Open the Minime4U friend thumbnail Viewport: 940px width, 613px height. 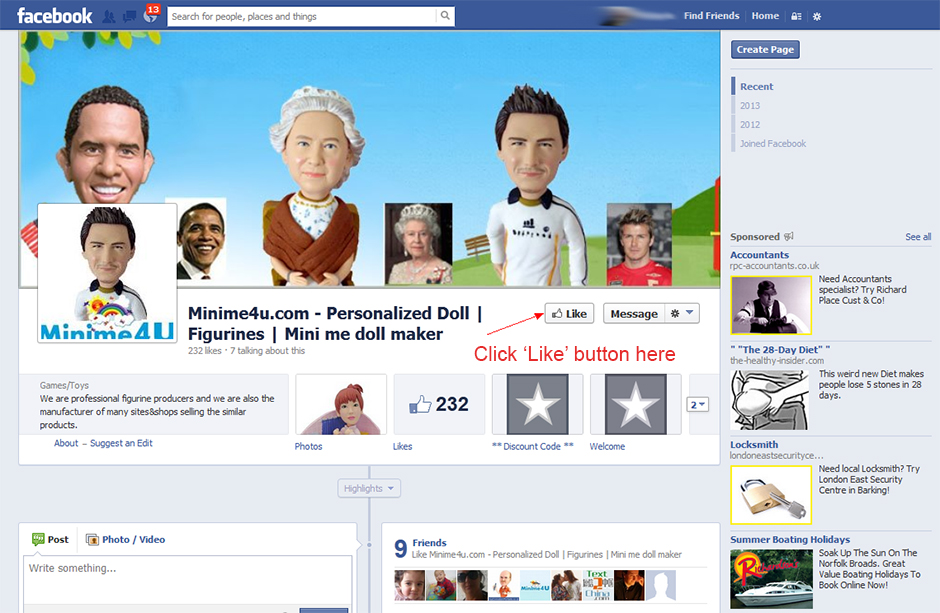534,585
